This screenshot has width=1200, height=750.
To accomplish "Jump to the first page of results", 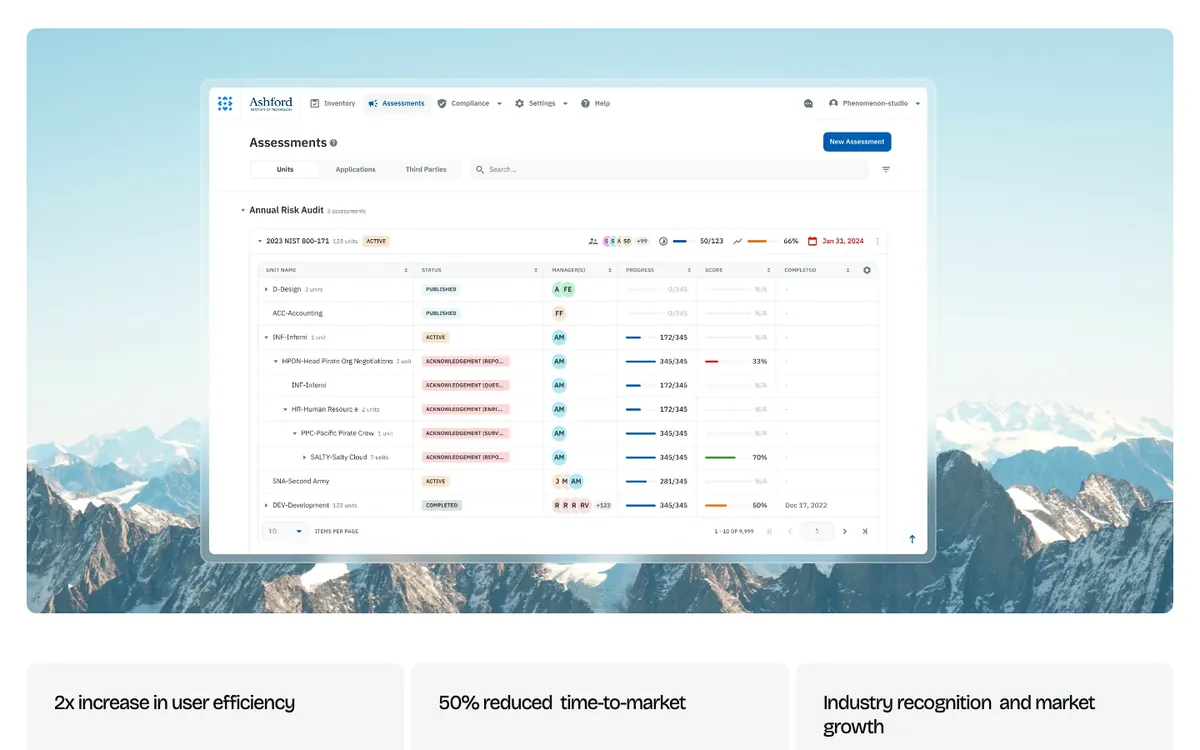I will pos(769,531).
